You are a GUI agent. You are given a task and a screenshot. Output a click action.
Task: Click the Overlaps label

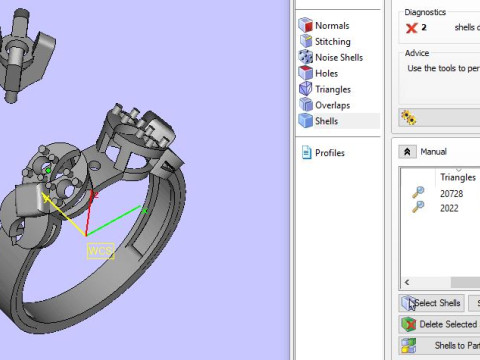click(332, 105)
